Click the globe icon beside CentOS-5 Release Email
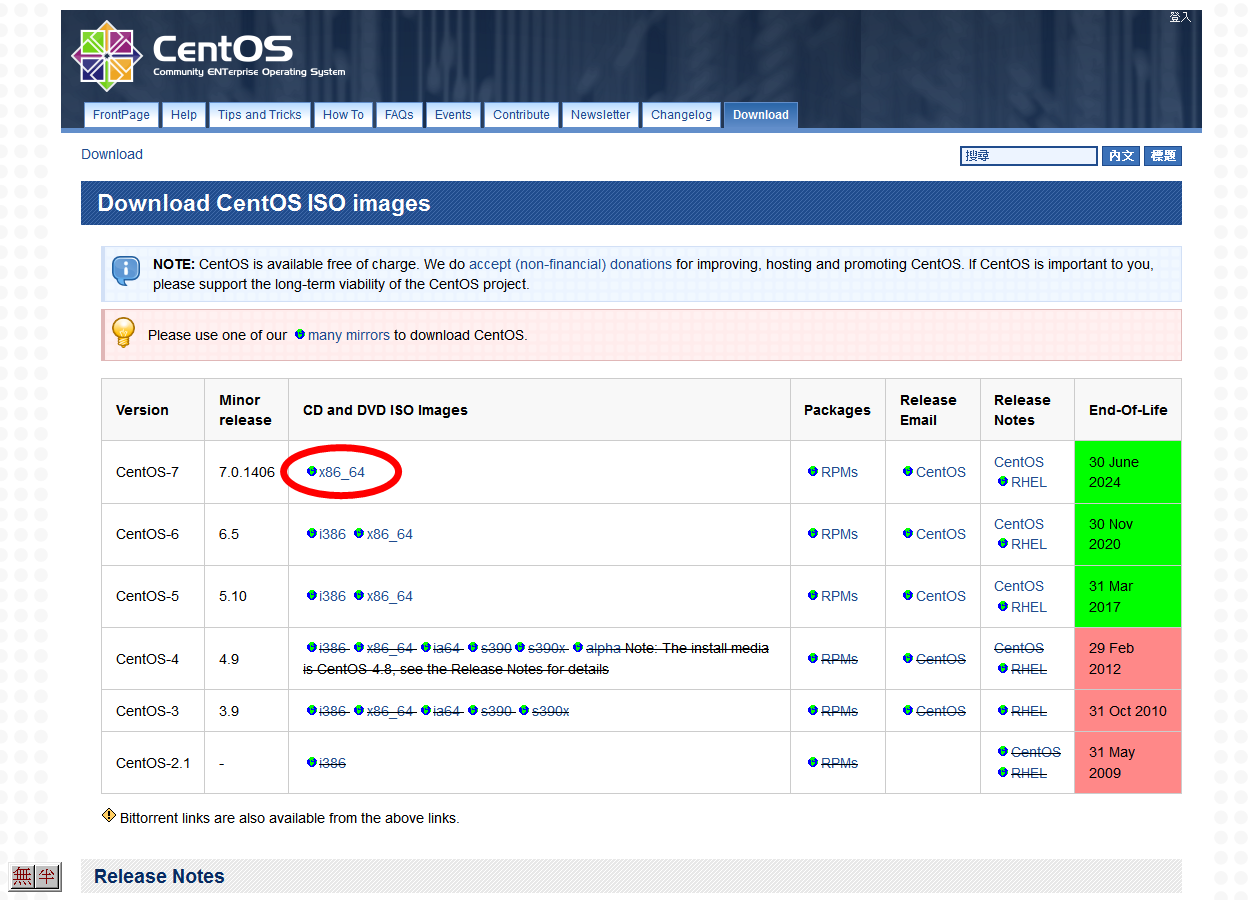The image size is (1249, 900). coord(908,595)
